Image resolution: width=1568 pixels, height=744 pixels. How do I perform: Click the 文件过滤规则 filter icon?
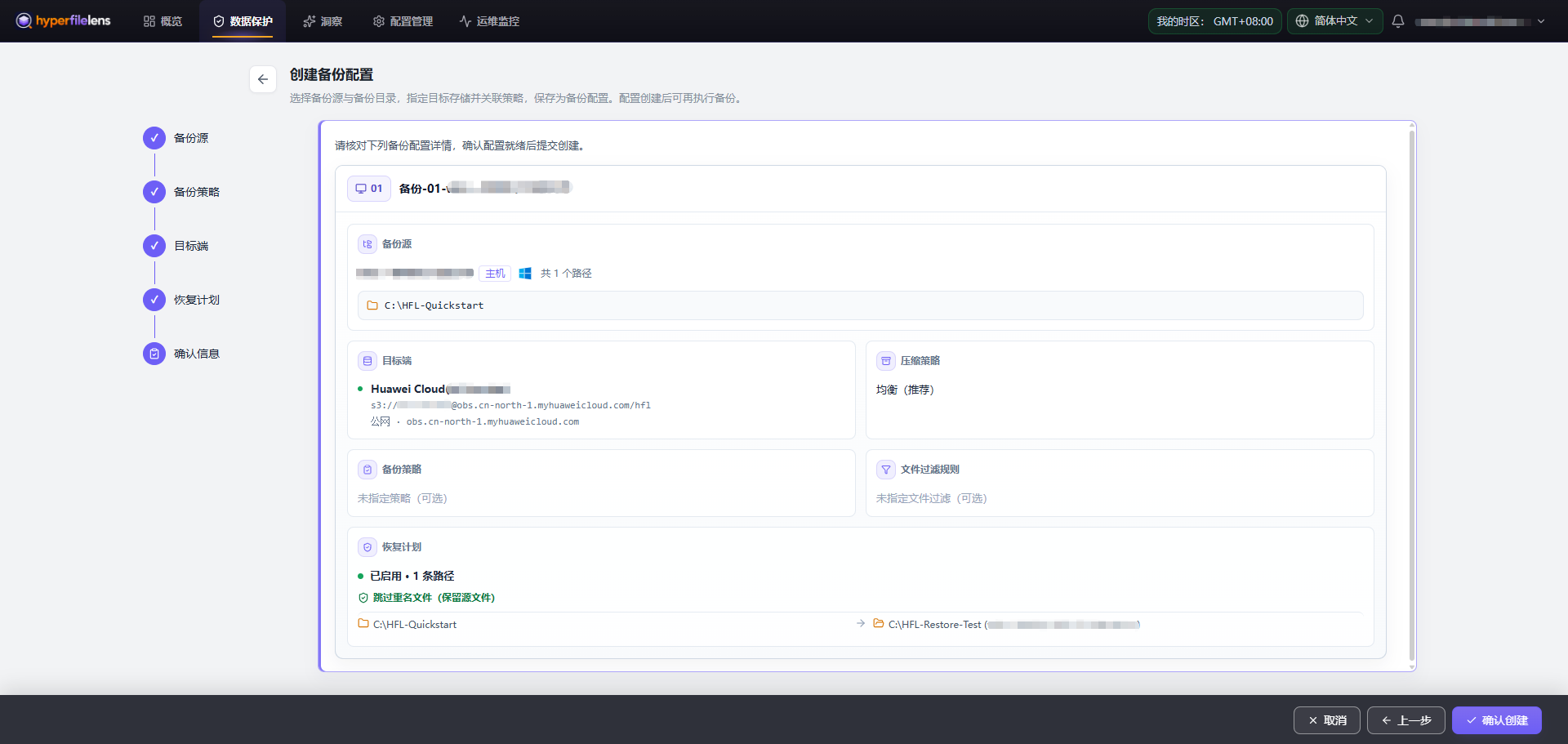(886, 470)
